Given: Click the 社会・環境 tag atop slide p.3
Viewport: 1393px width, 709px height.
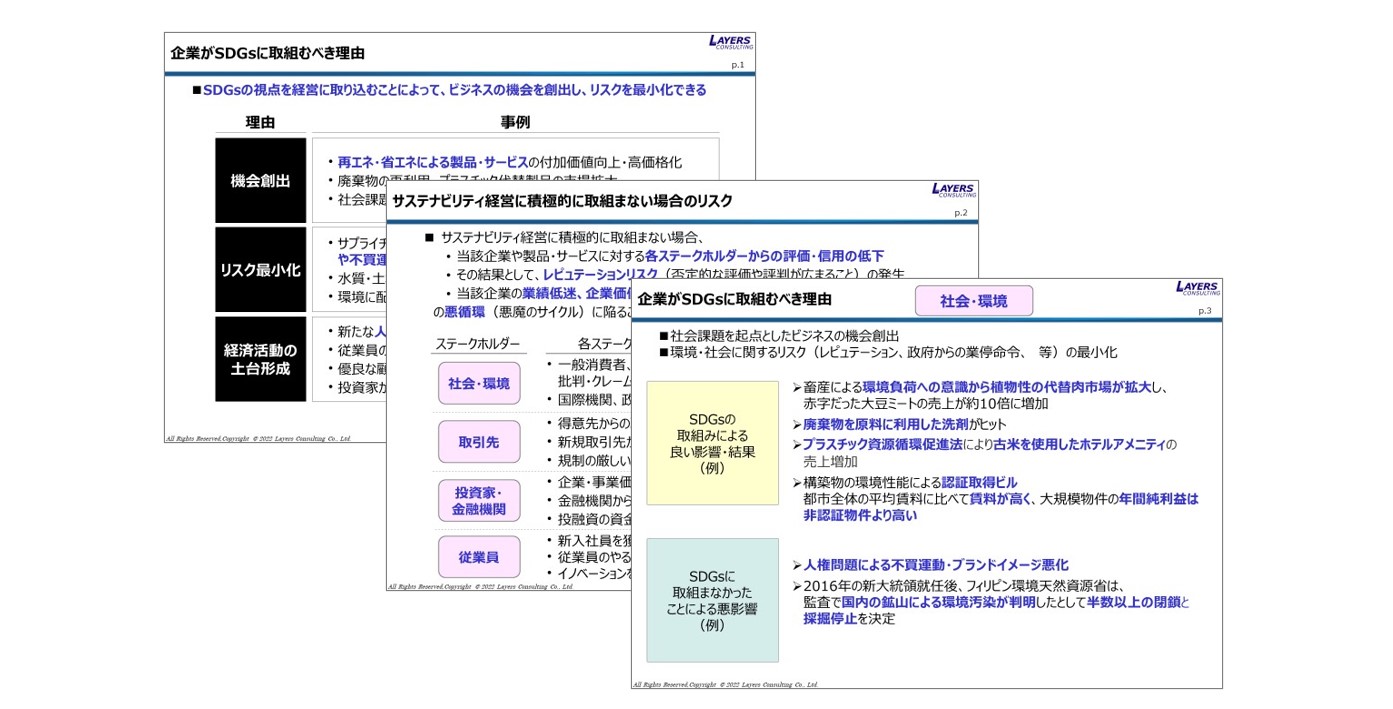Looking at the screenshot, I should (x=973, y=300).
